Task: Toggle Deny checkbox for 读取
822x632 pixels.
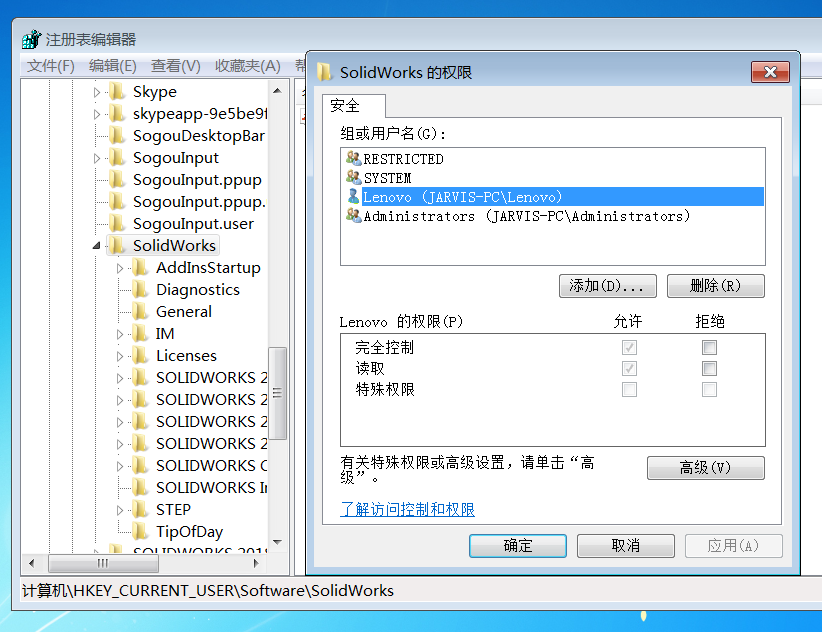Action: point(709,368)
